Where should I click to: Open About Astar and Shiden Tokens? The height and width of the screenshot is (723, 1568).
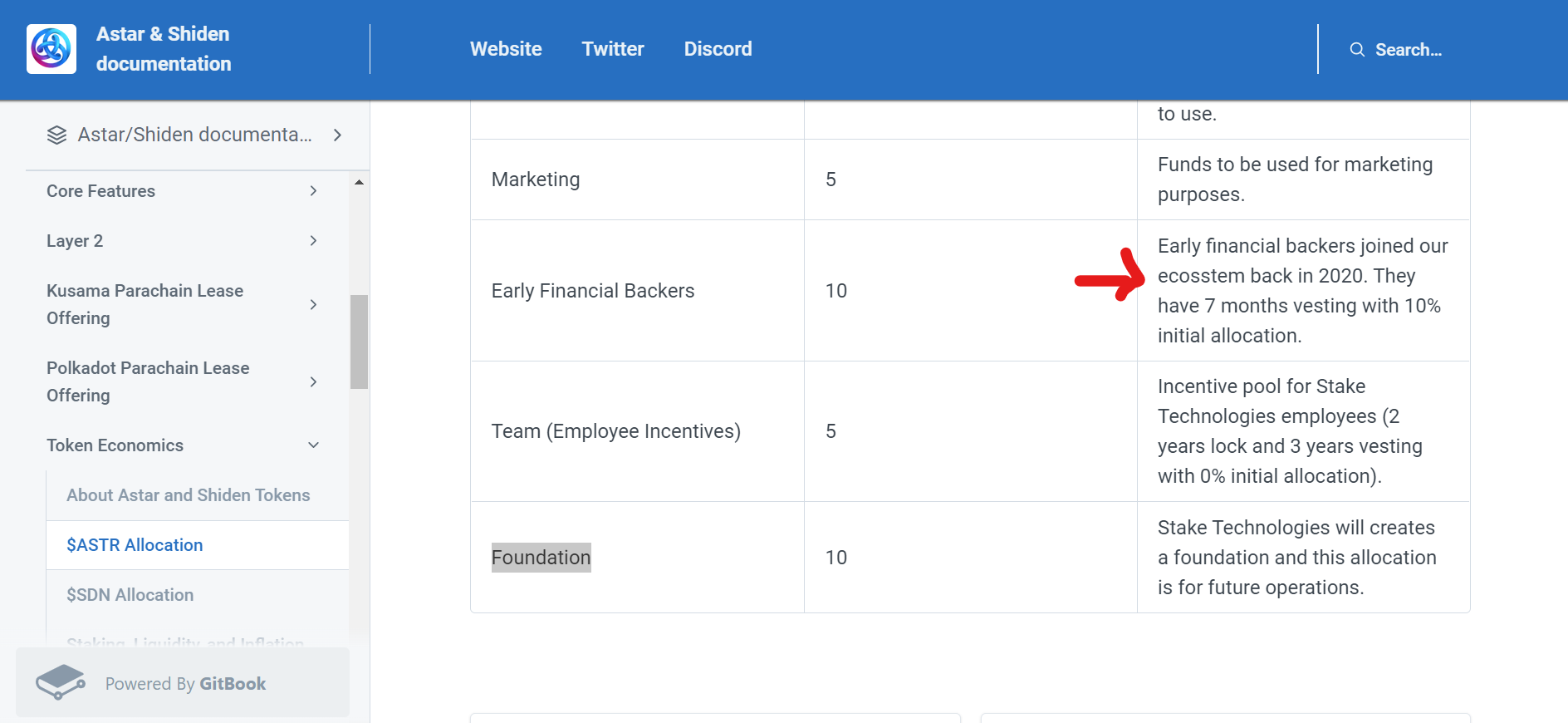click(x=188, y=495)
